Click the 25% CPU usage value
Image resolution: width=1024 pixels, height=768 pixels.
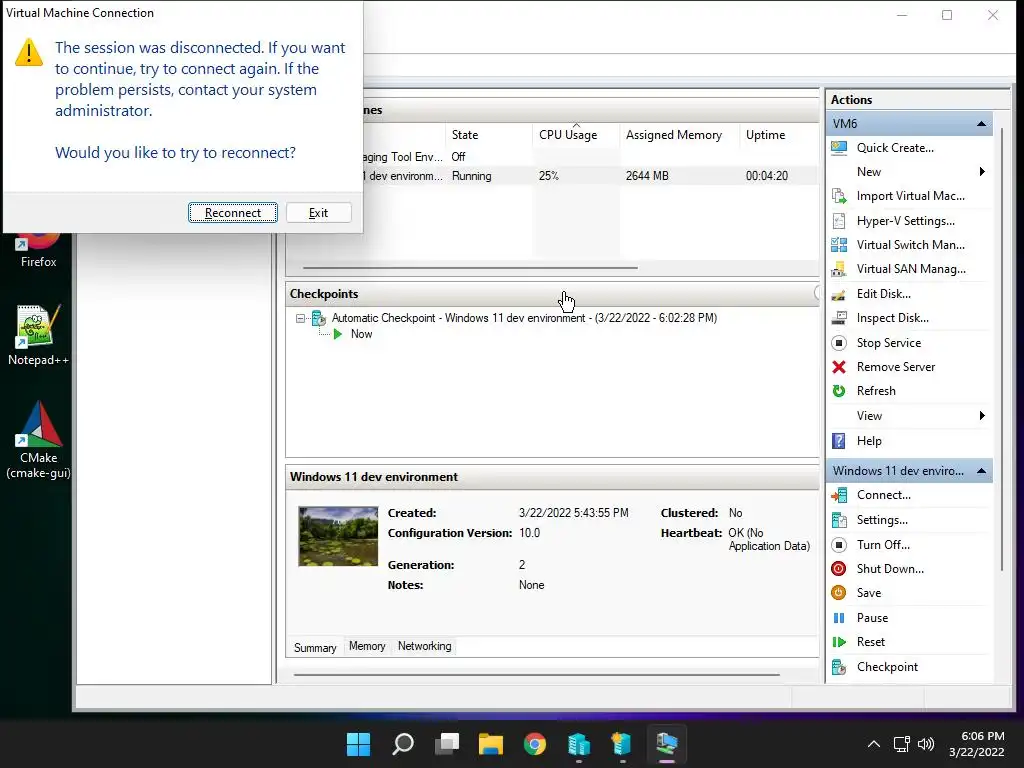[x=549, y=176]
